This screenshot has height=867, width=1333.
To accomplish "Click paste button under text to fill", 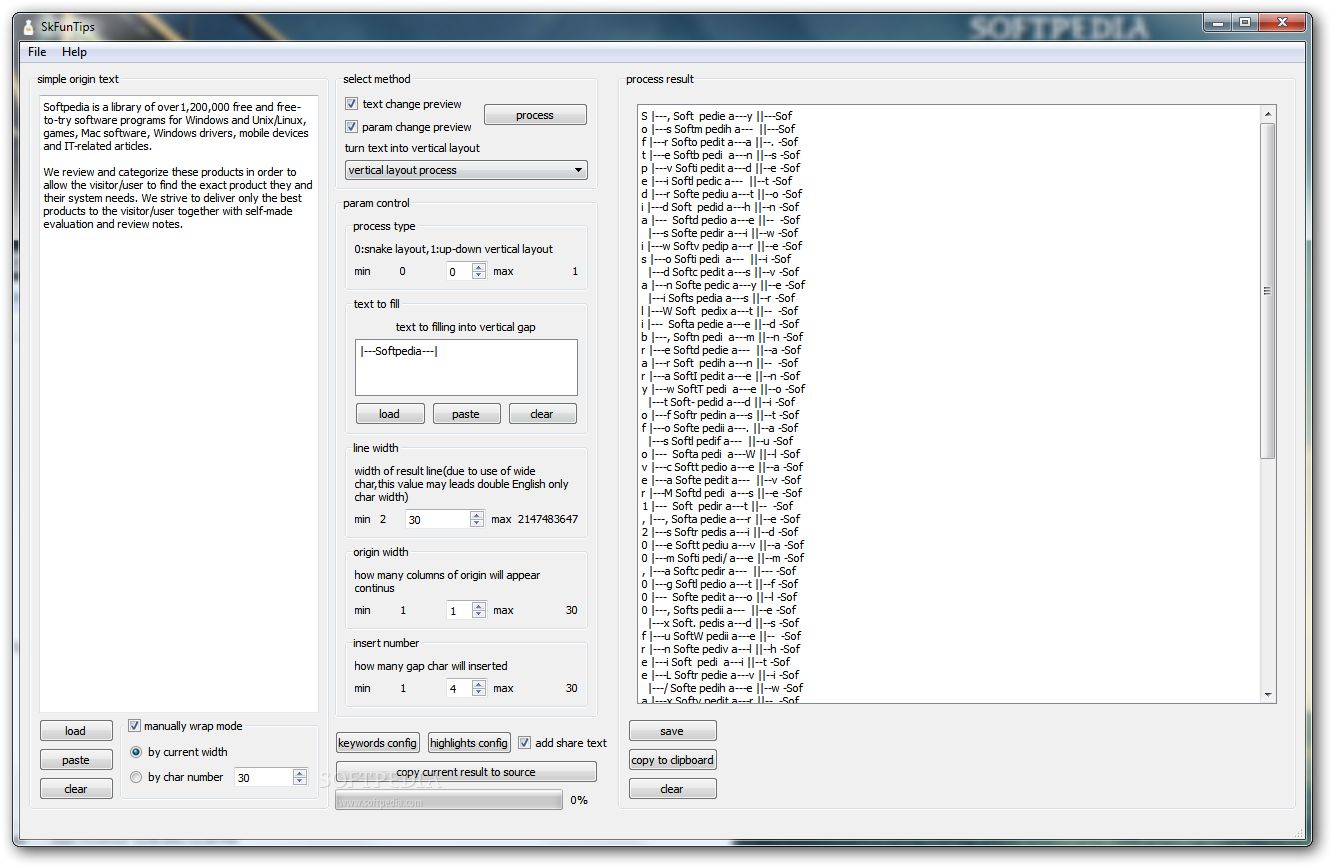I will [466, 414].
